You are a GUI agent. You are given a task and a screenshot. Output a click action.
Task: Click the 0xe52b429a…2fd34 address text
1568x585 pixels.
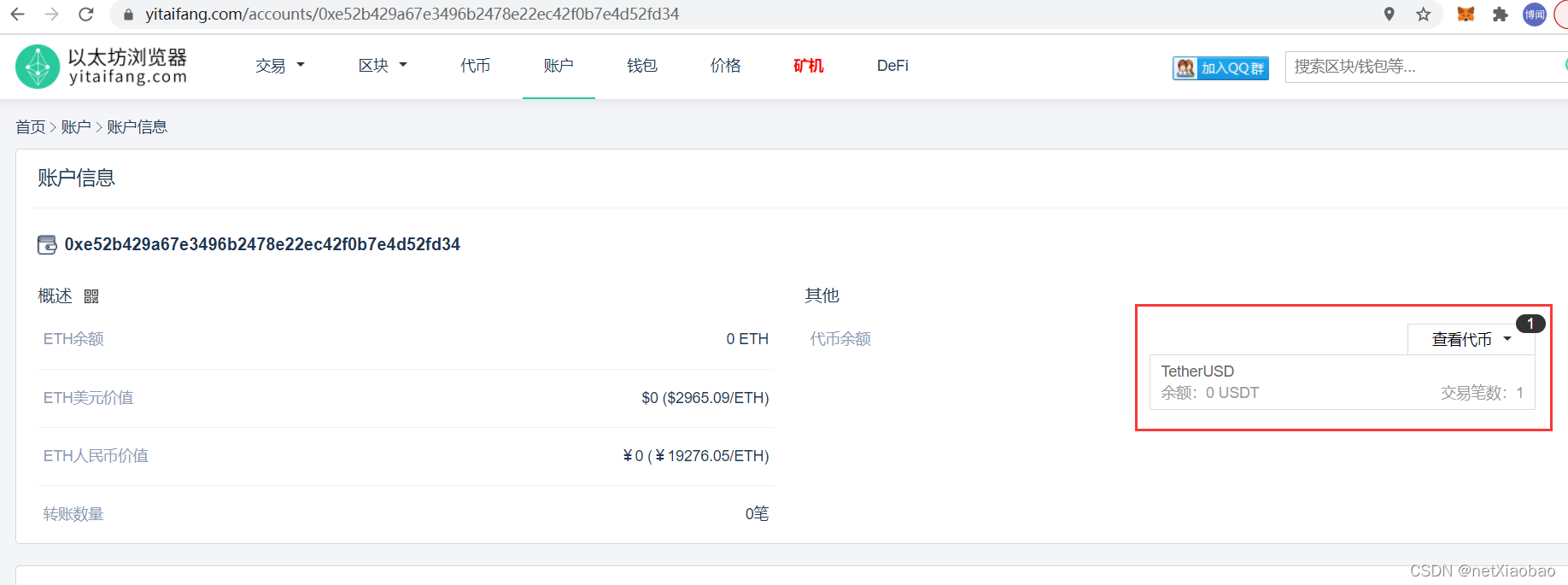click(x=262, y=244)
